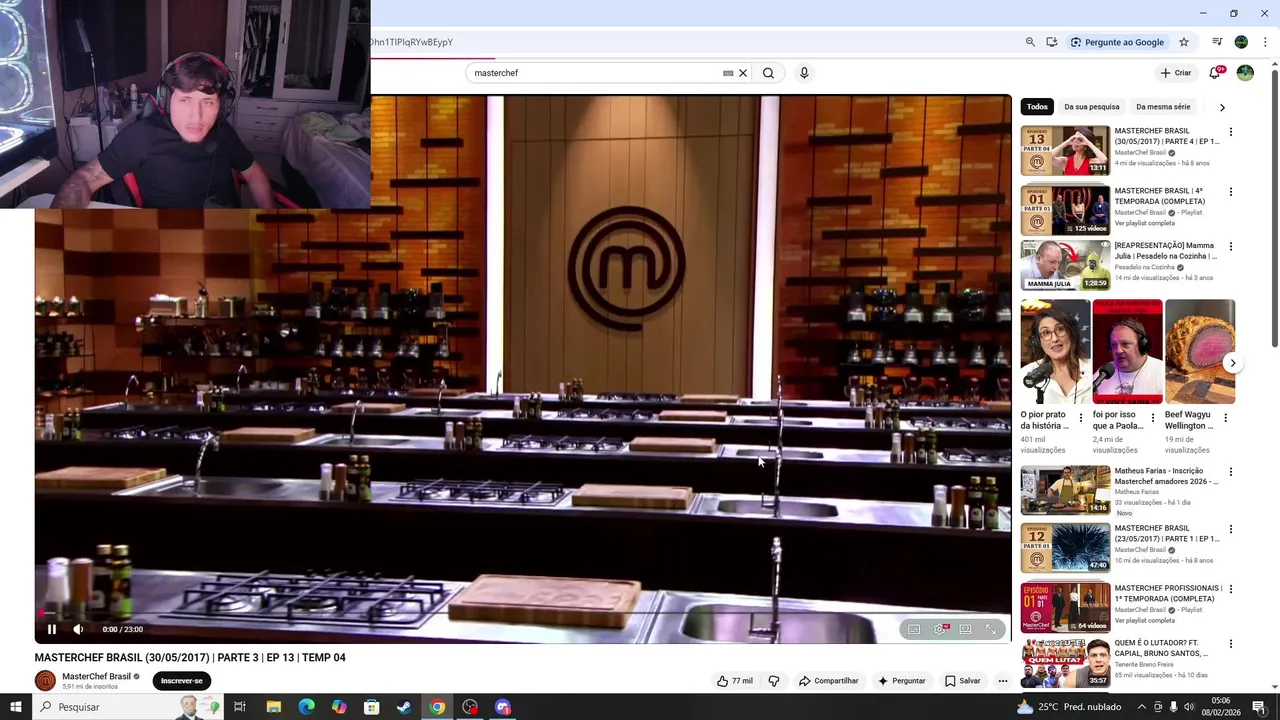Screen dimensions: 1280x720
Task: Subscribe with the Inscrever-se button
Action: tap(182, 681)
